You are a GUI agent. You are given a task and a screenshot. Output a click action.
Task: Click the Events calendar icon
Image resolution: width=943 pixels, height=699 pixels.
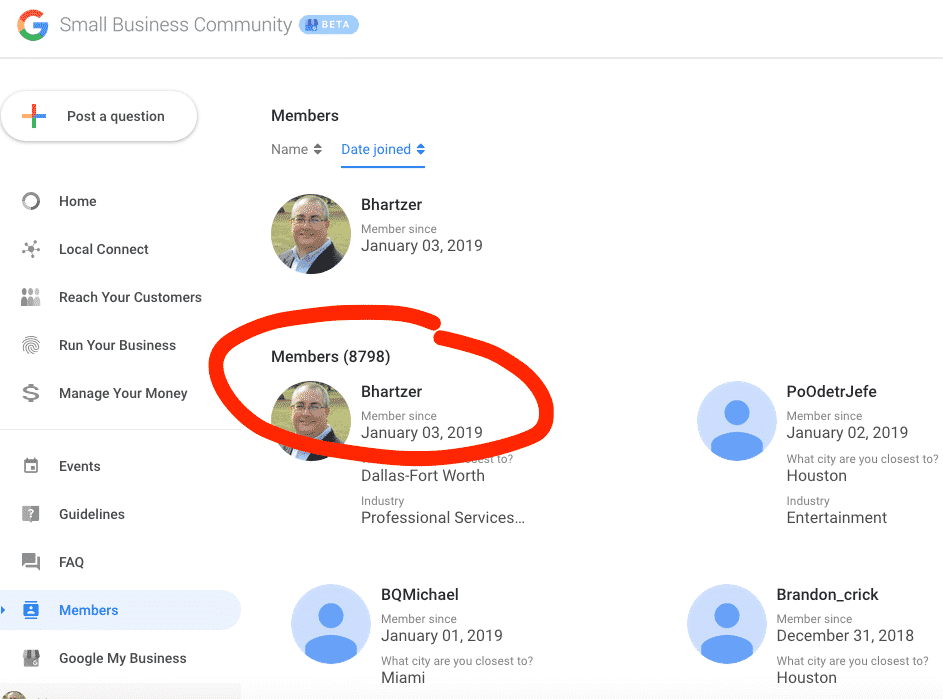click(31, 466)
